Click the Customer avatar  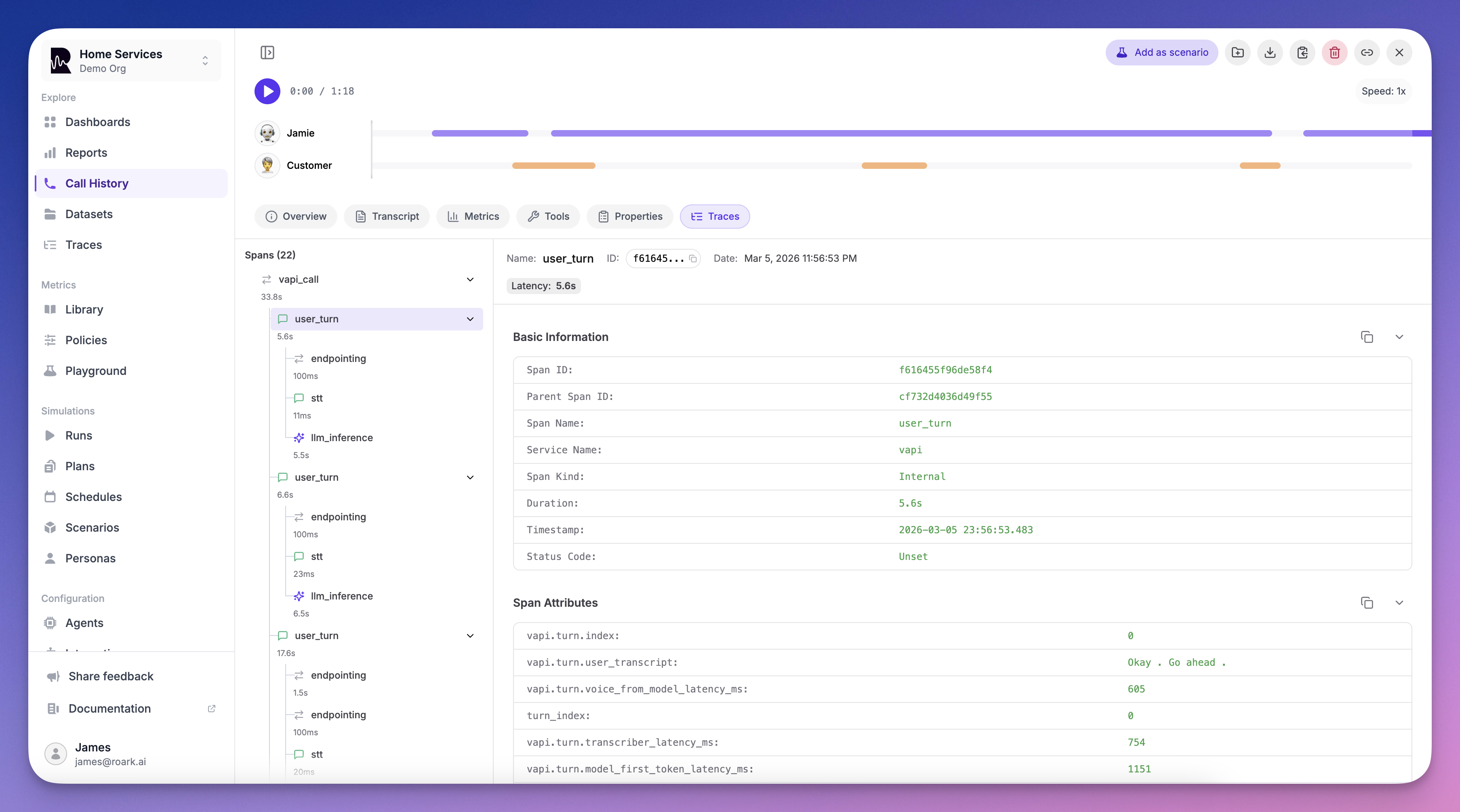(x=267, y=166)
